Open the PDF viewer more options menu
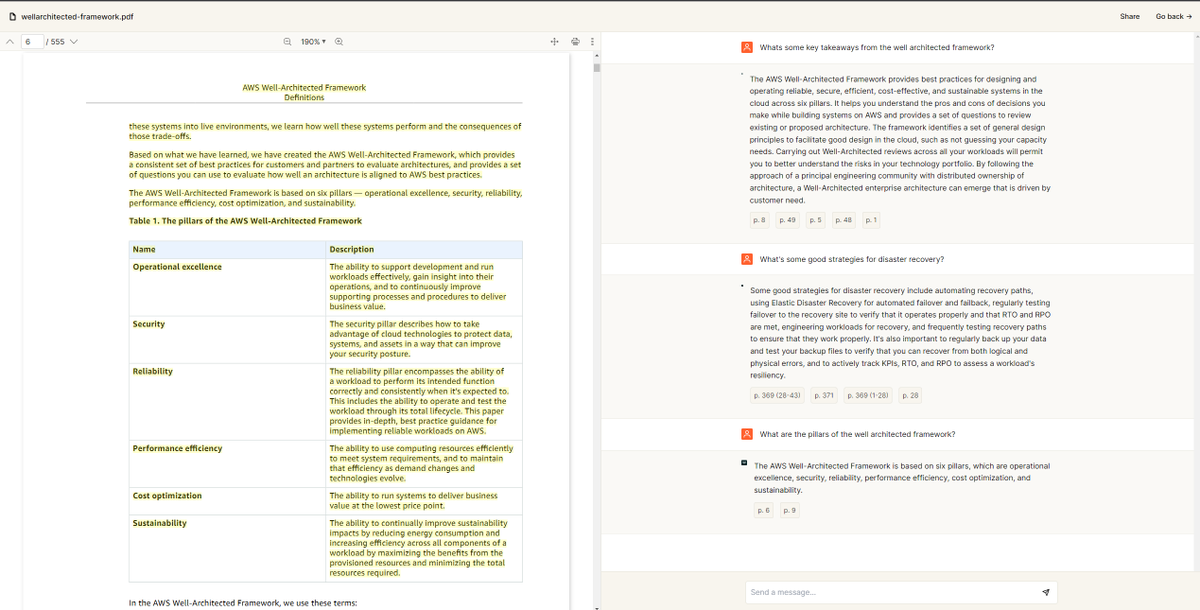Image resolution: width=1200 pixels, height=610 pixels. click(x=592, y=41)
